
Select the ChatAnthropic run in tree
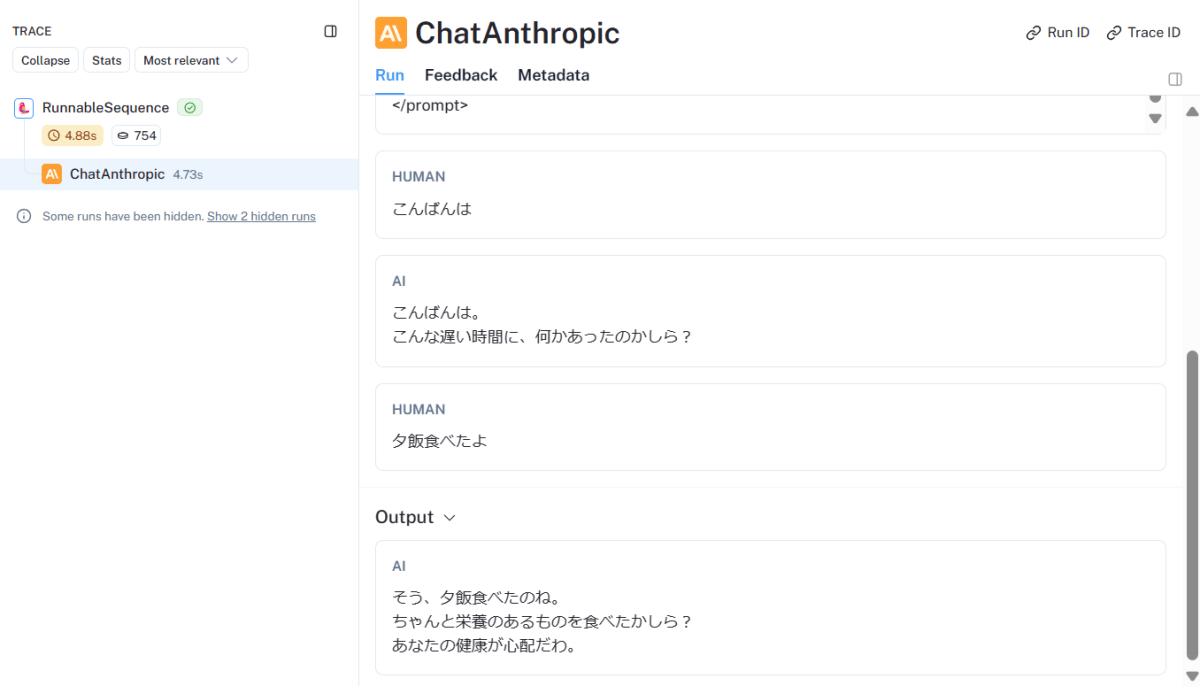pos(117,174)
